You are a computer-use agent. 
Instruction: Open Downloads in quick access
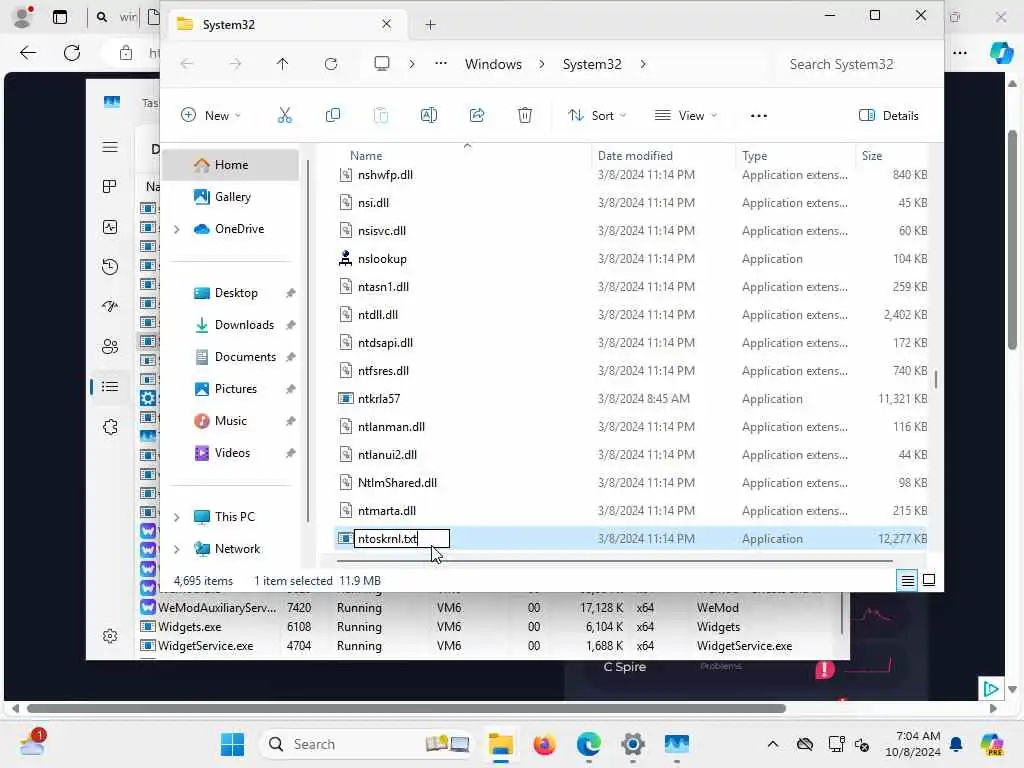[x=243, y=325]
